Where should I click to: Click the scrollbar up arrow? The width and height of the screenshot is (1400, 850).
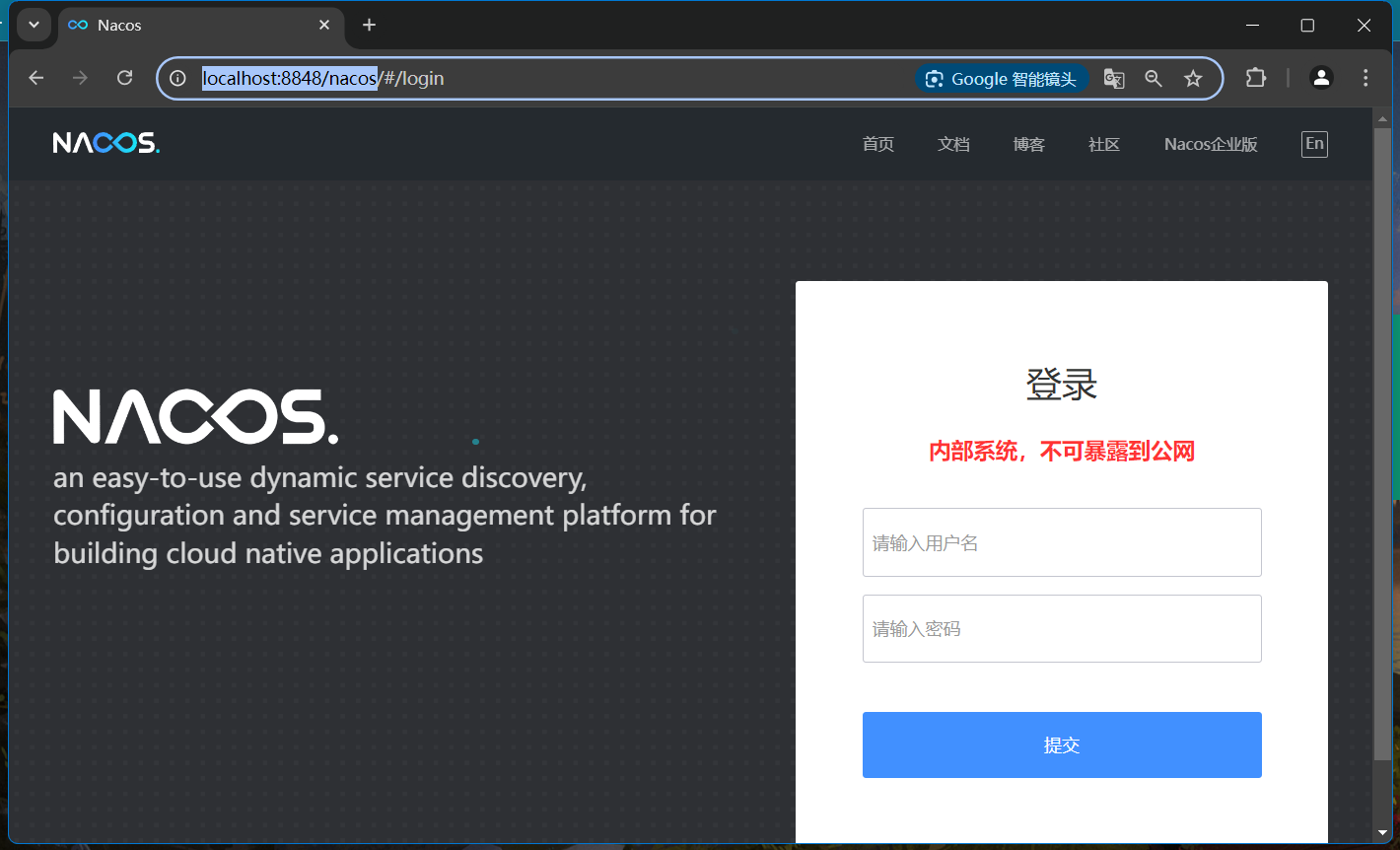point(1382,118)
